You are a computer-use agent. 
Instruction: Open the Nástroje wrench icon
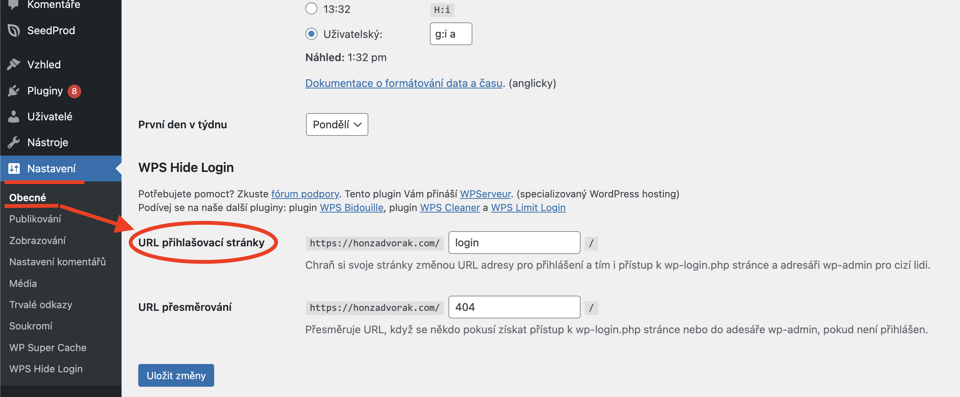click(14, 143)
